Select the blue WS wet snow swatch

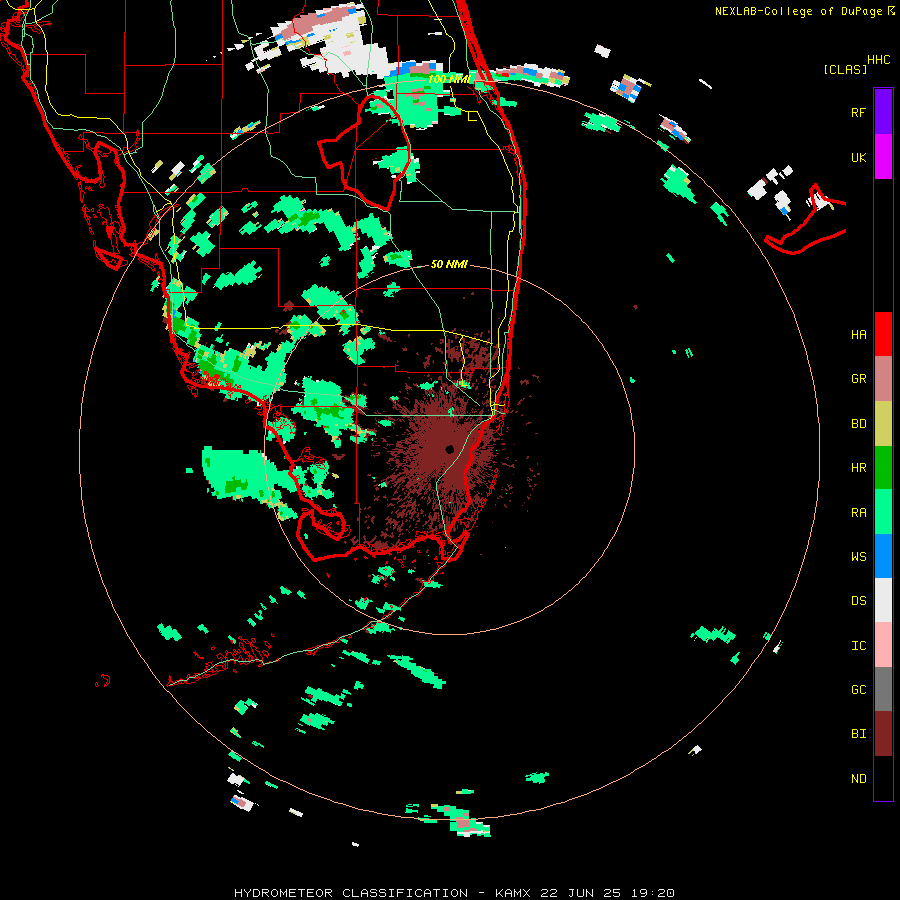coord(883,556)
